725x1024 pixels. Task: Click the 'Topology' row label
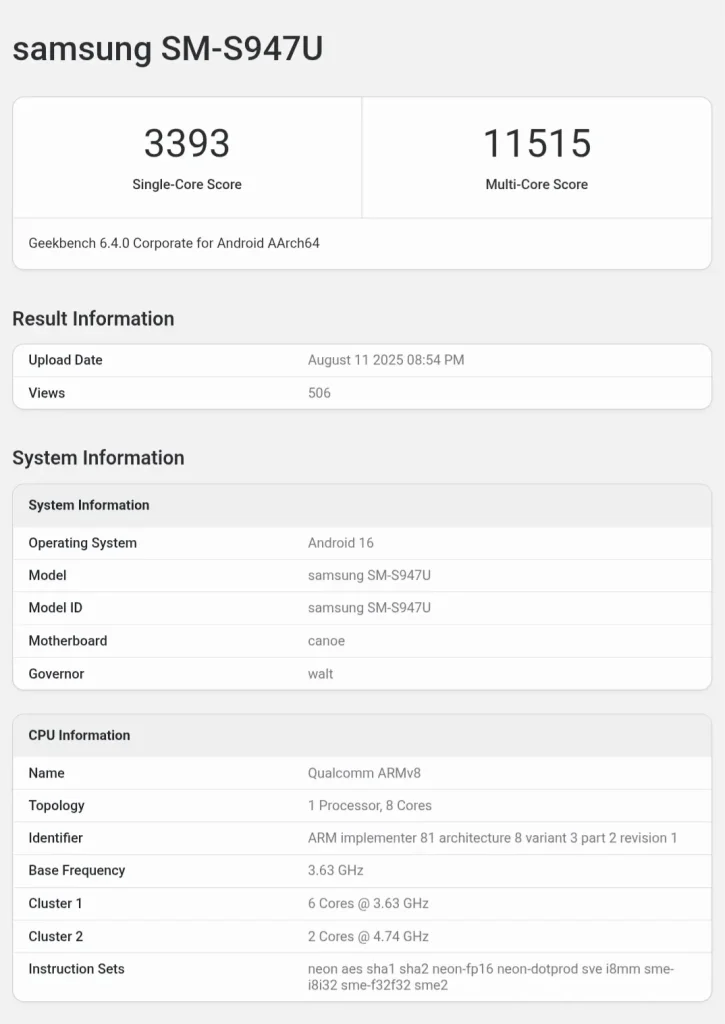click(x=56, y=806)
